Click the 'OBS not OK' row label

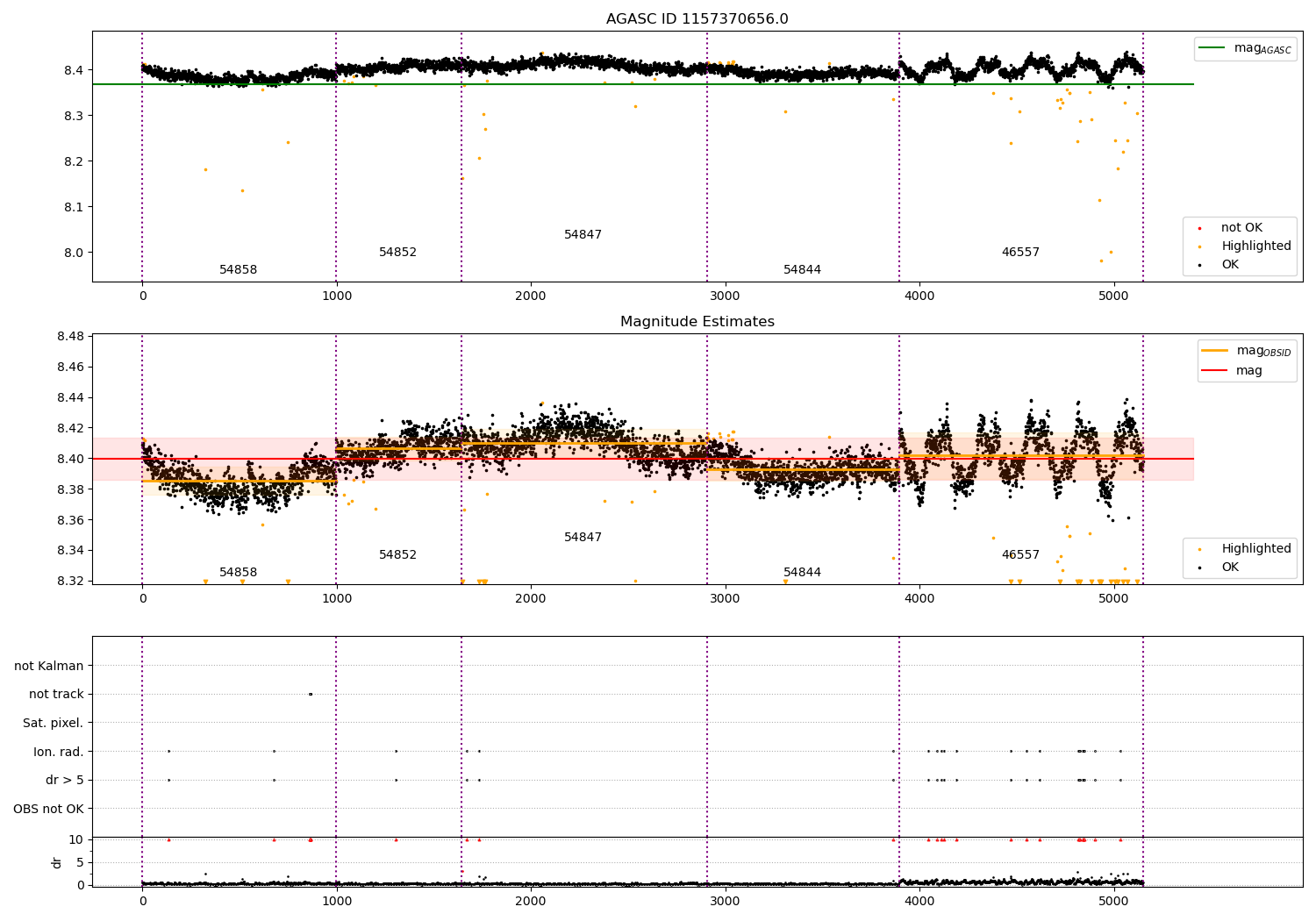tap(48, 809)
